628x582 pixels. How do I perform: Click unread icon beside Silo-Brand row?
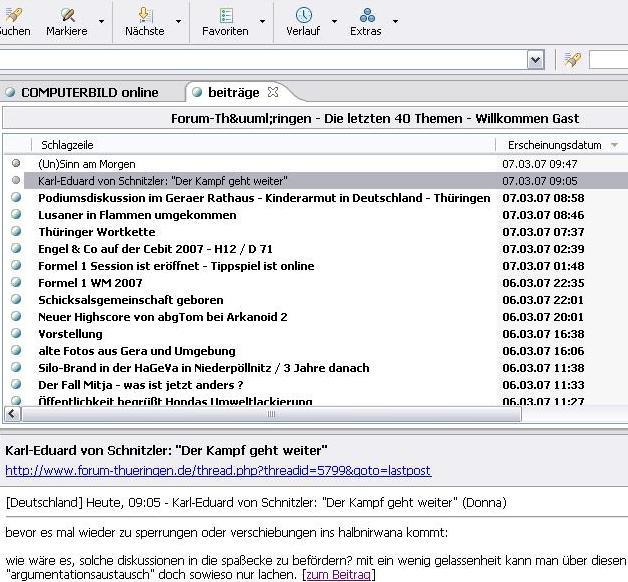pyautogui.click(x=16, y=367)
